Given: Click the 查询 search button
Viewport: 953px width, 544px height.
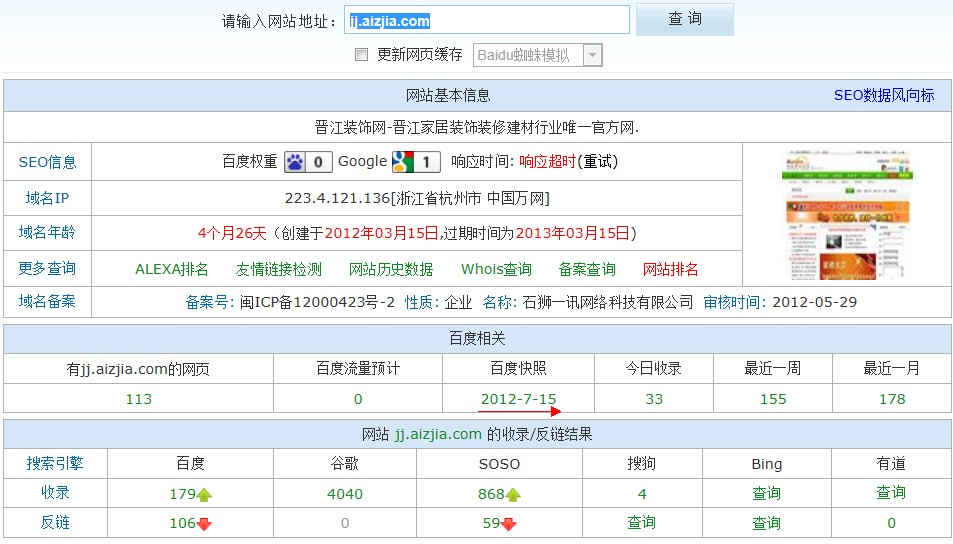Looking at the screenshot, I should coord(684,20).
